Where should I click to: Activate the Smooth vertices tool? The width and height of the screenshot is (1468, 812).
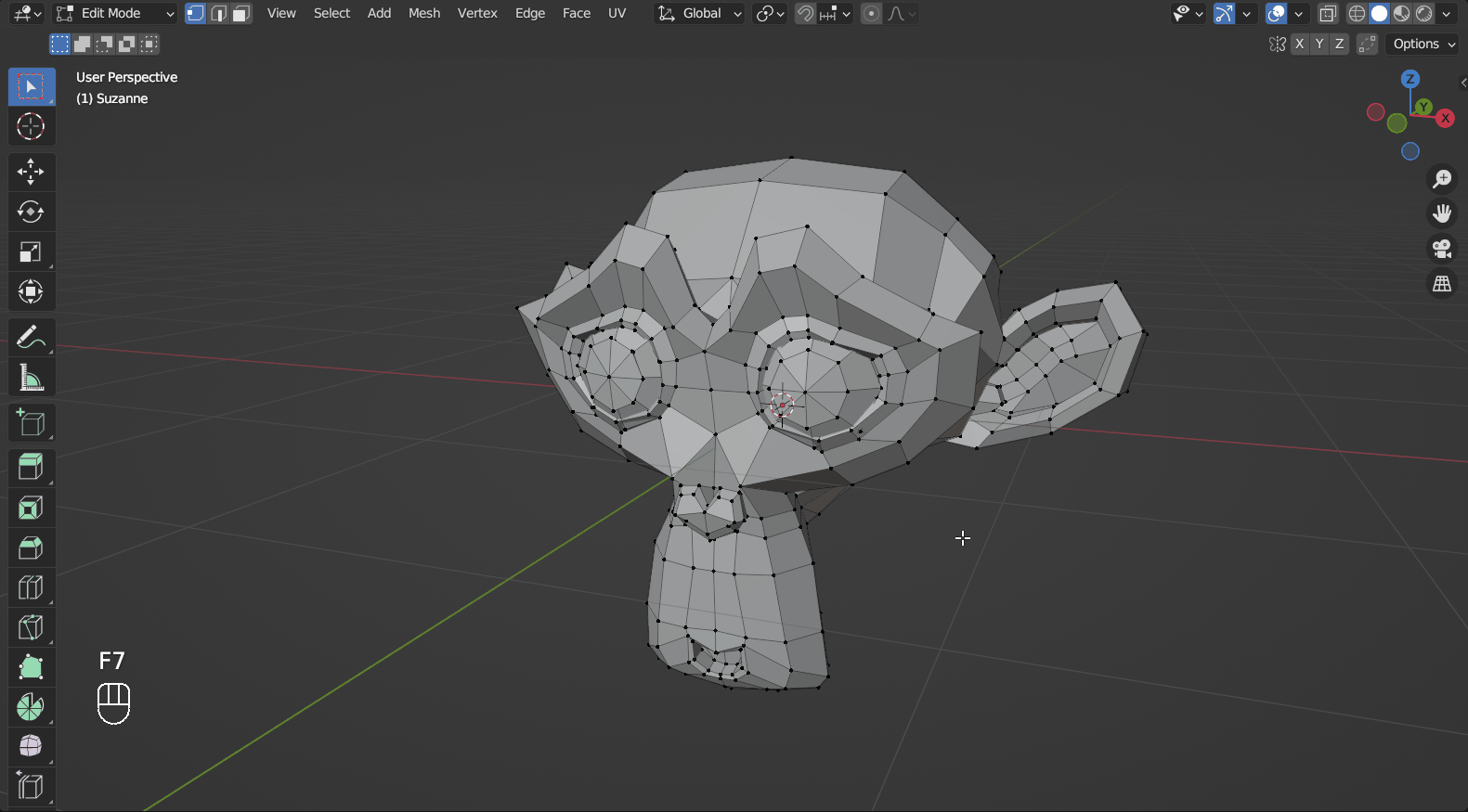[x=32, y=747]
